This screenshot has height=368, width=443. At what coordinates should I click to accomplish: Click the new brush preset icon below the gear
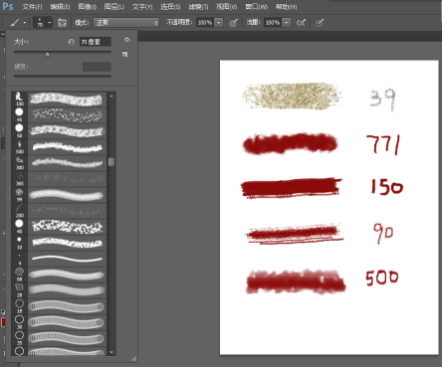pyautogui.click(x=125, y=54)
